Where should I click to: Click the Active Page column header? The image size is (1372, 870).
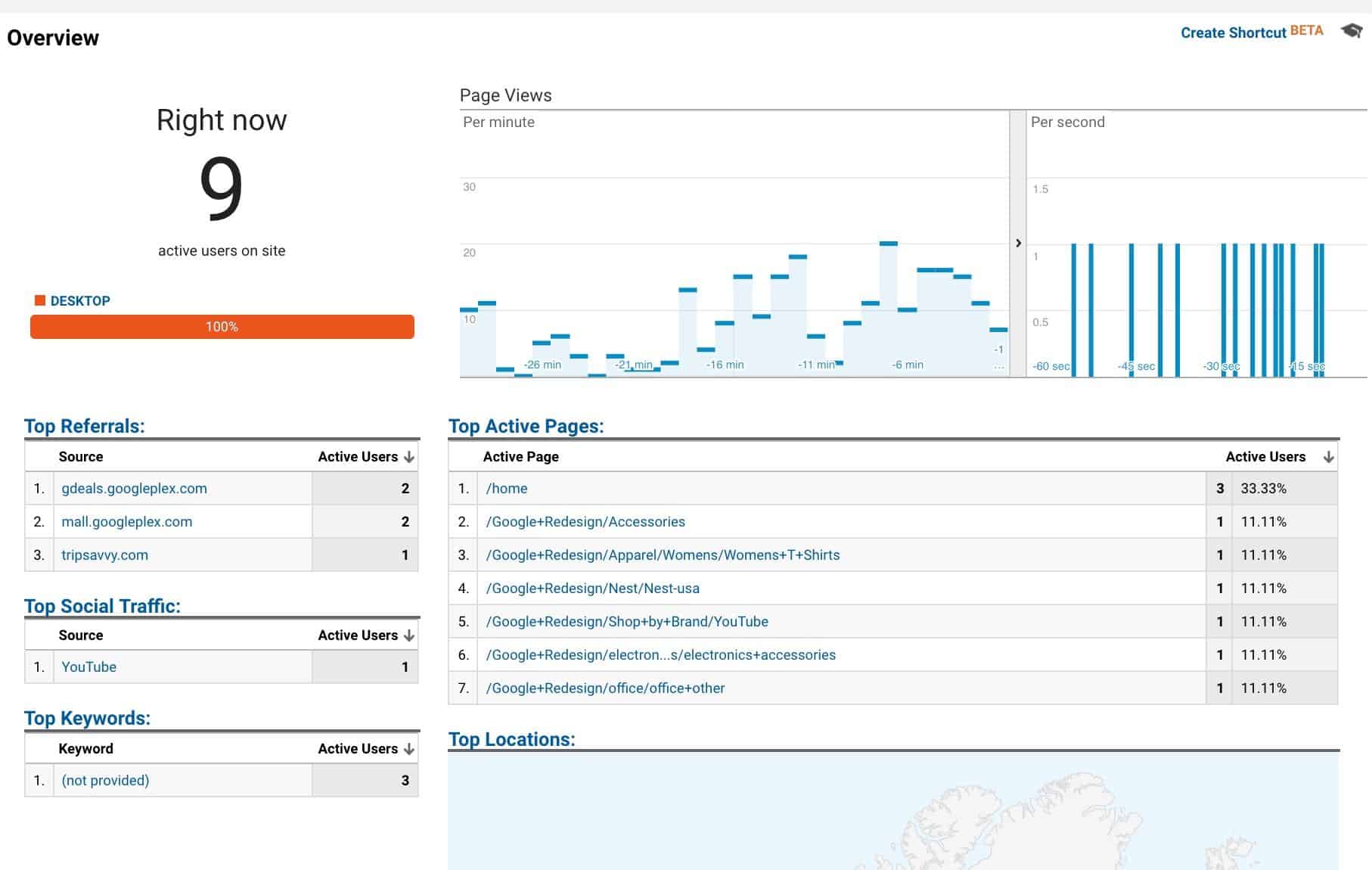tap(520, 457)
